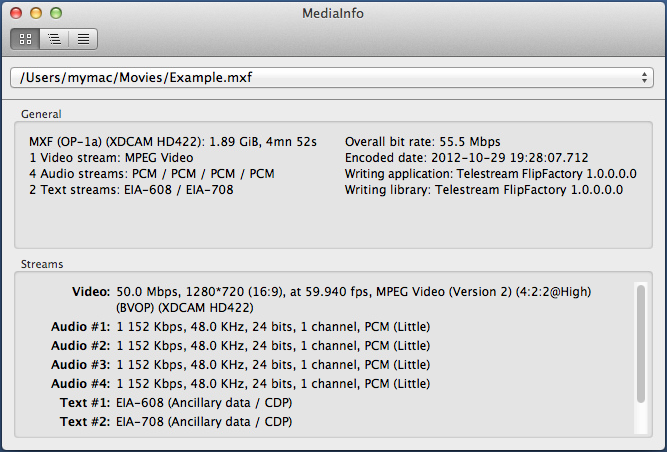Viewport: 667px width, 452px height.
Task: Switch to the Text view
Action: point(83,40)
